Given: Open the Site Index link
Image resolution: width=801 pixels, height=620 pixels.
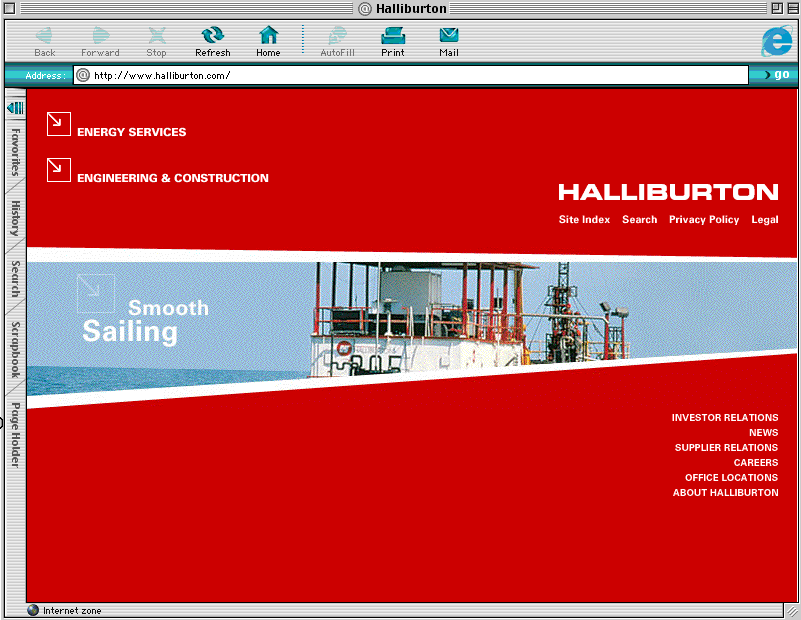Looking at the screenshot, I should coord(584,220).
